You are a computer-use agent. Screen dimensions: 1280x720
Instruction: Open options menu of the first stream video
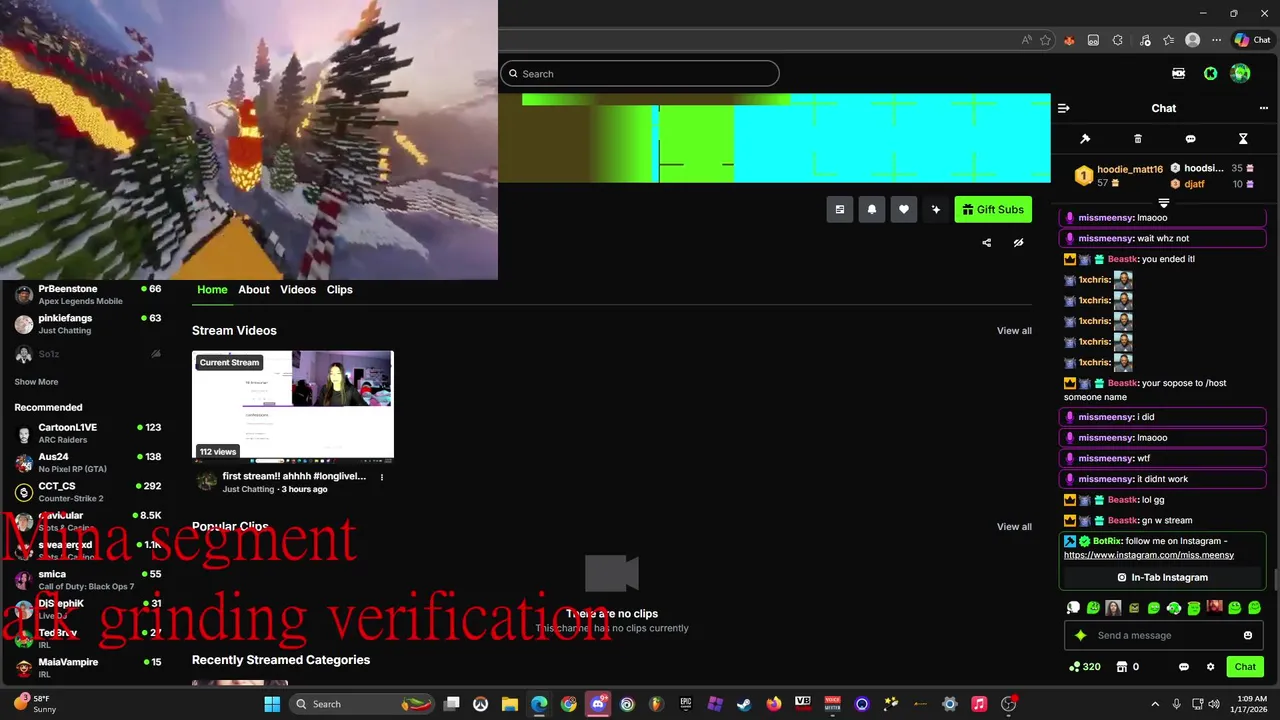(382, 477)
